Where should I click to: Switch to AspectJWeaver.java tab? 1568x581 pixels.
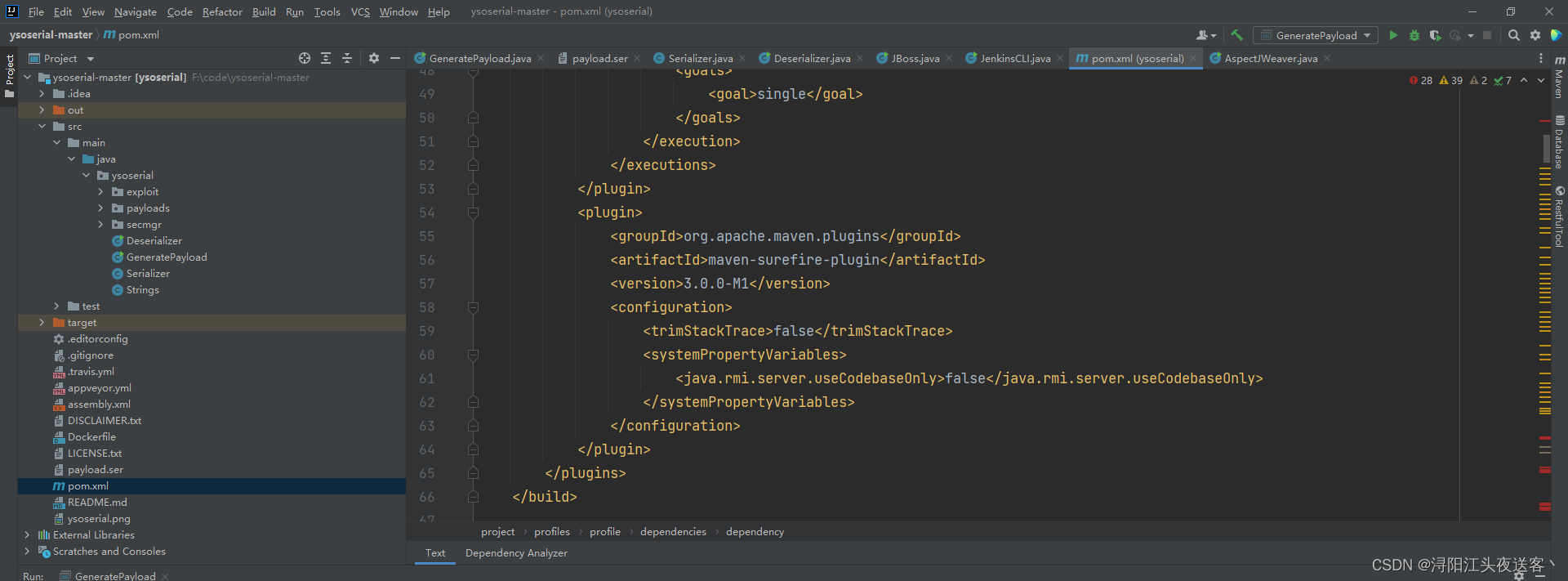[1271, 58]
